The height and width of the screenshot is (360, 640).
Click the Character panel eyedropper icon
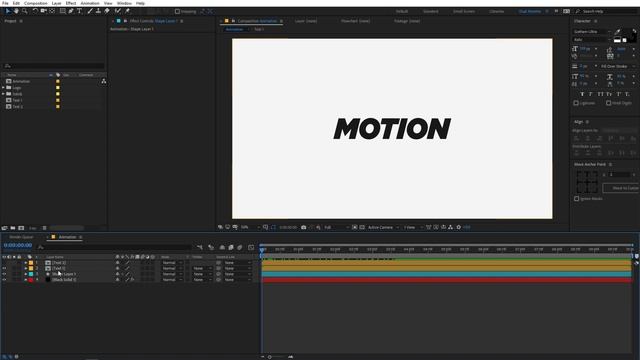tap(618, 31)
